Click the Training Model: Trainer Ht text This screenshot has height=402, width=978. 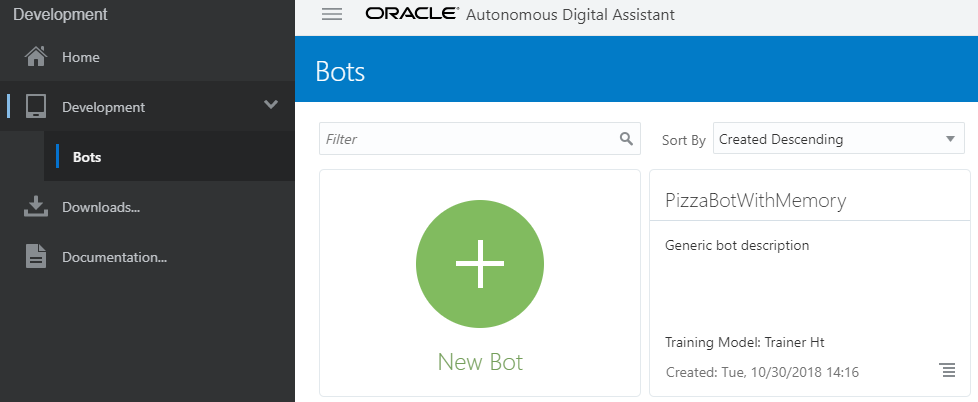(x=745, y=342)
